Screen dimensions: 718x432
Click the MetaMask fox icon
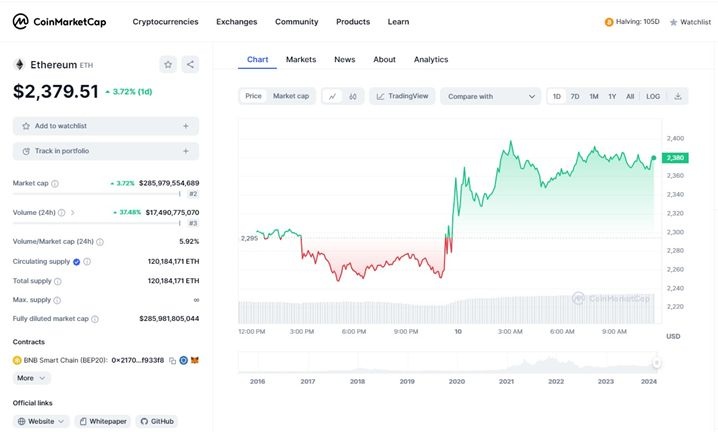pos(196,359)
